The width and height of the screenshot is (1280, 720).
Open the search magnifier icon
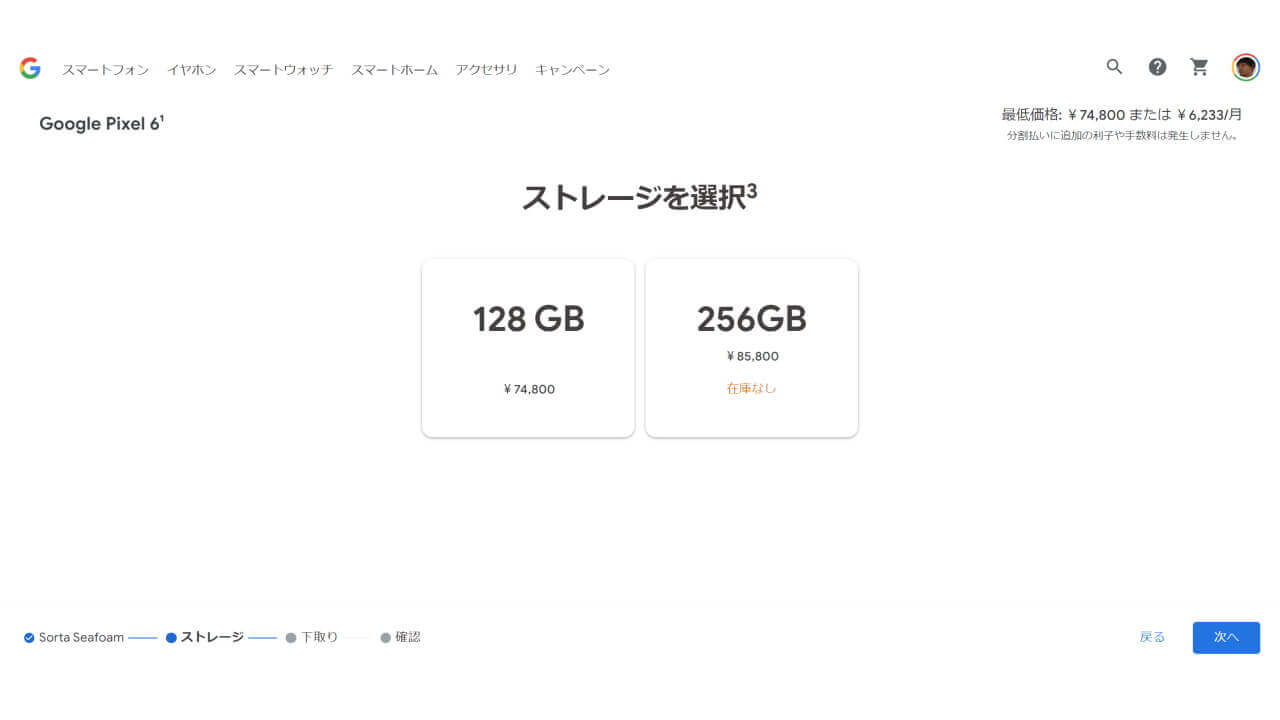(x=1114, y=67)
